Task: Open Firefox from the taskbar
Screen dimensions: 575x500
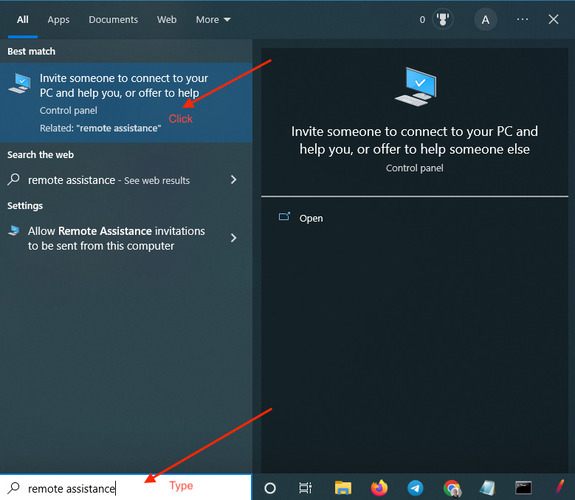Action: pyautogui.click(x=379, y=488)
